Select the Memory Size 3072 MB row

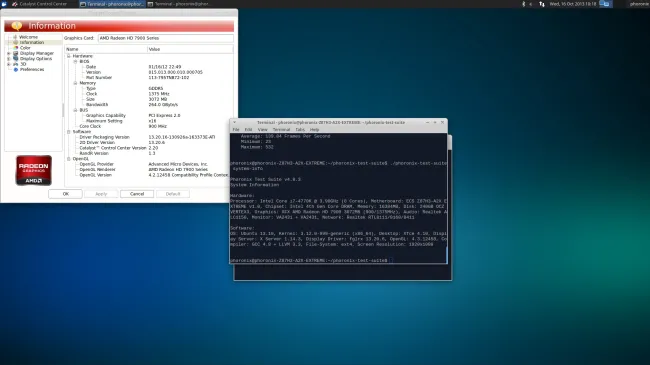[149, 99]
